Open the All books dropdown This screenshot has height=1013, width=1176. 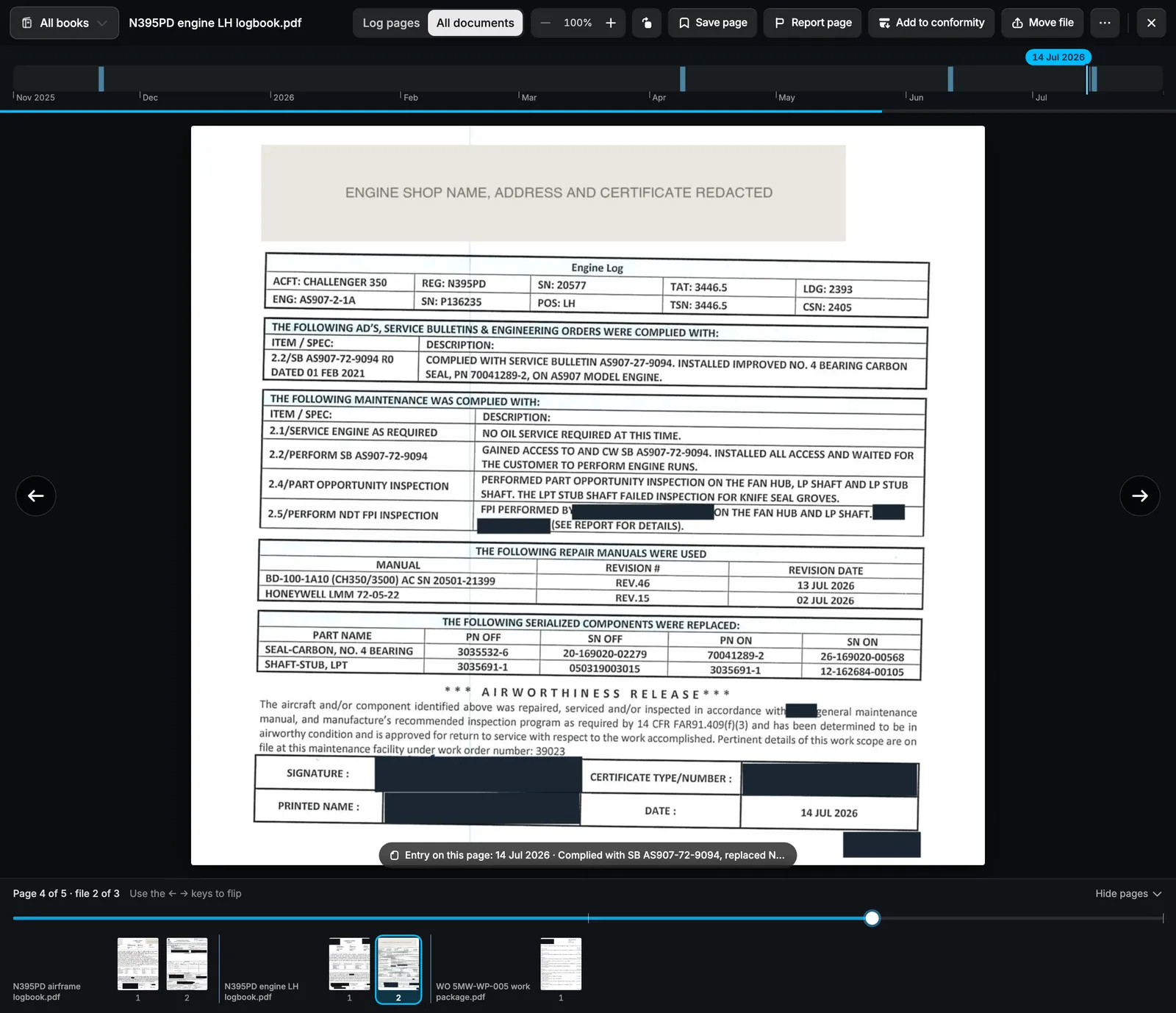click(64, 23)
